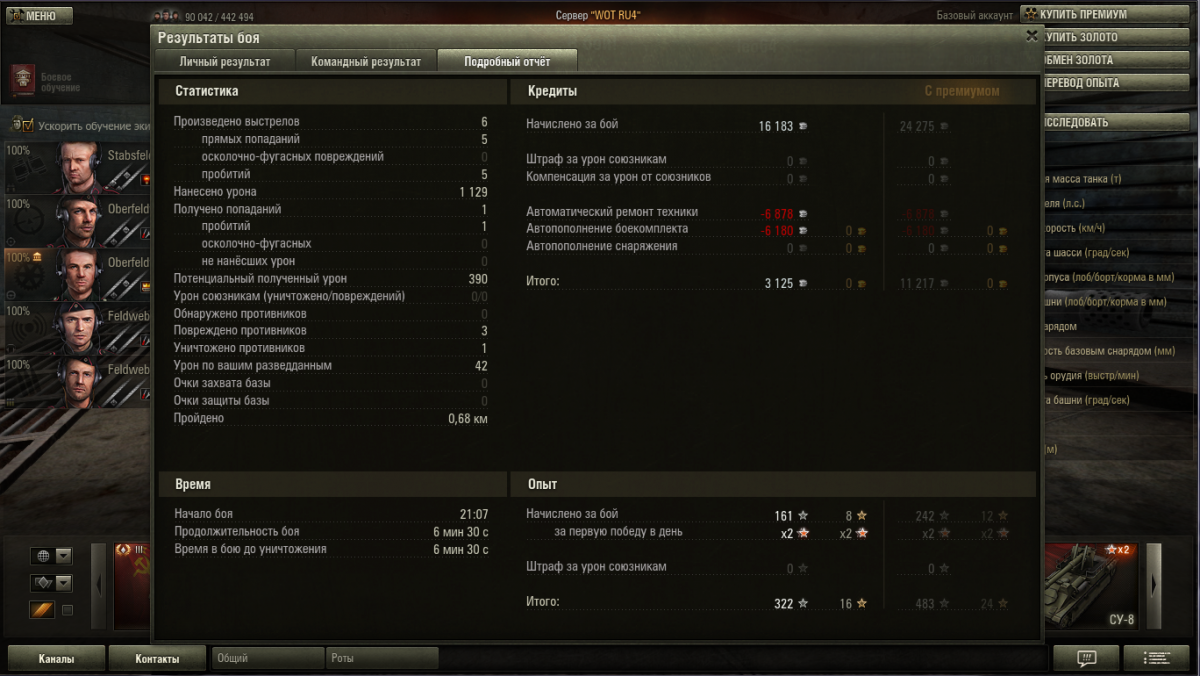
Task: Open the Боевое обучение training icon
Action: pos(23,80)
